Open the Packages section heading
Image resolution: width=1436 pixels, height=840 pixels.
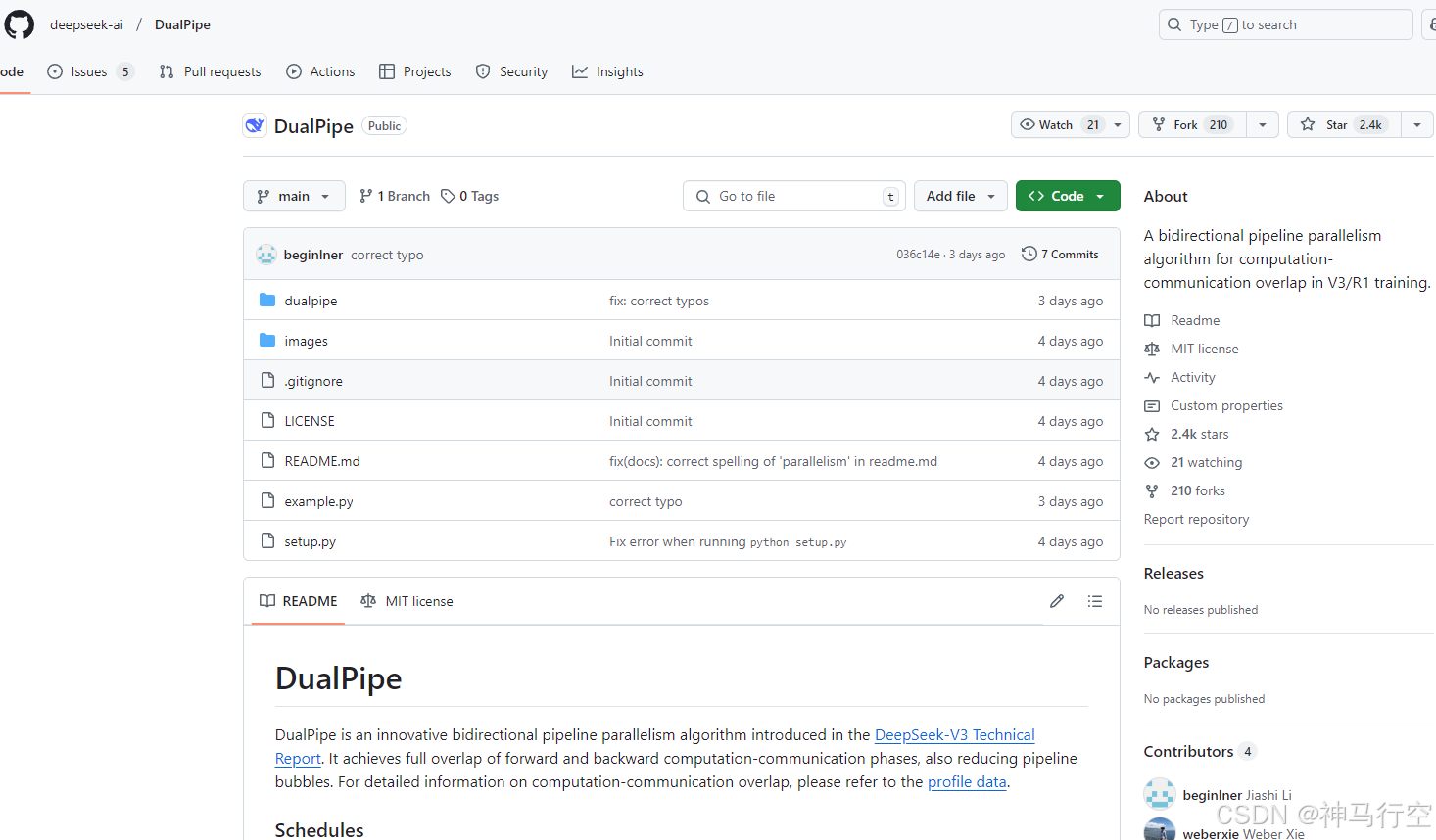[1176, 662]
